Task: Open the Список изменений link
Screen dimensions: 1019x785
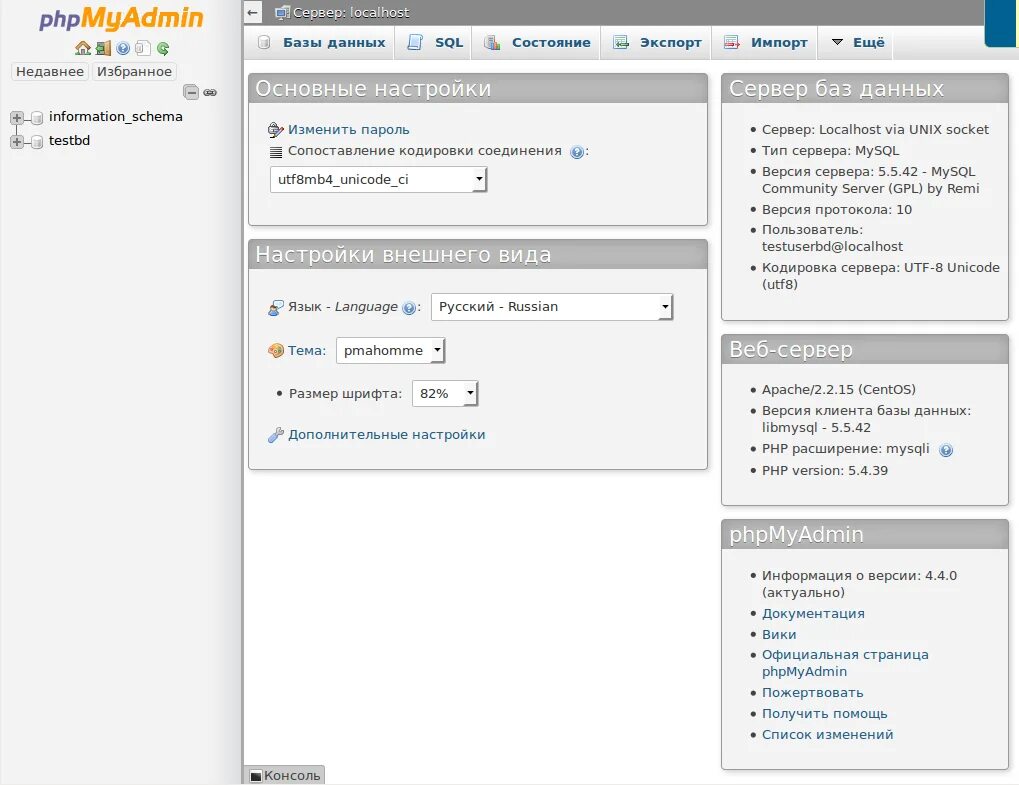Action: point(827,734)
